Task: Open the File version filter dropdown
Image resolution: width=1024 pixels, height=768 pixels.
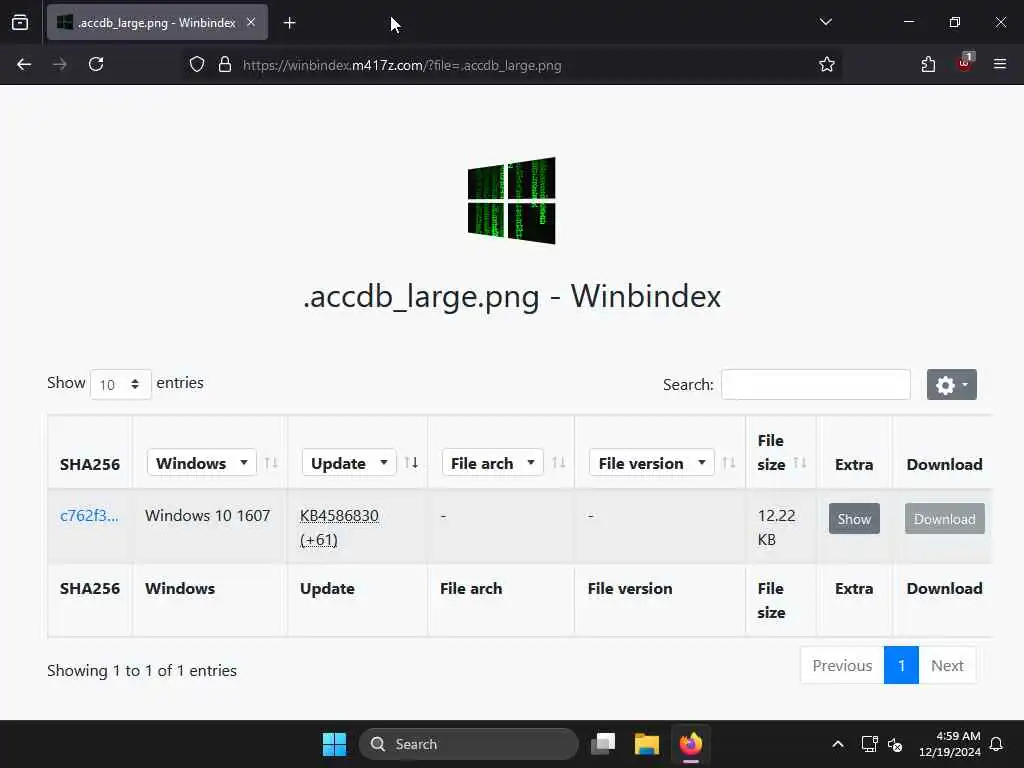Action: point(652,463)
